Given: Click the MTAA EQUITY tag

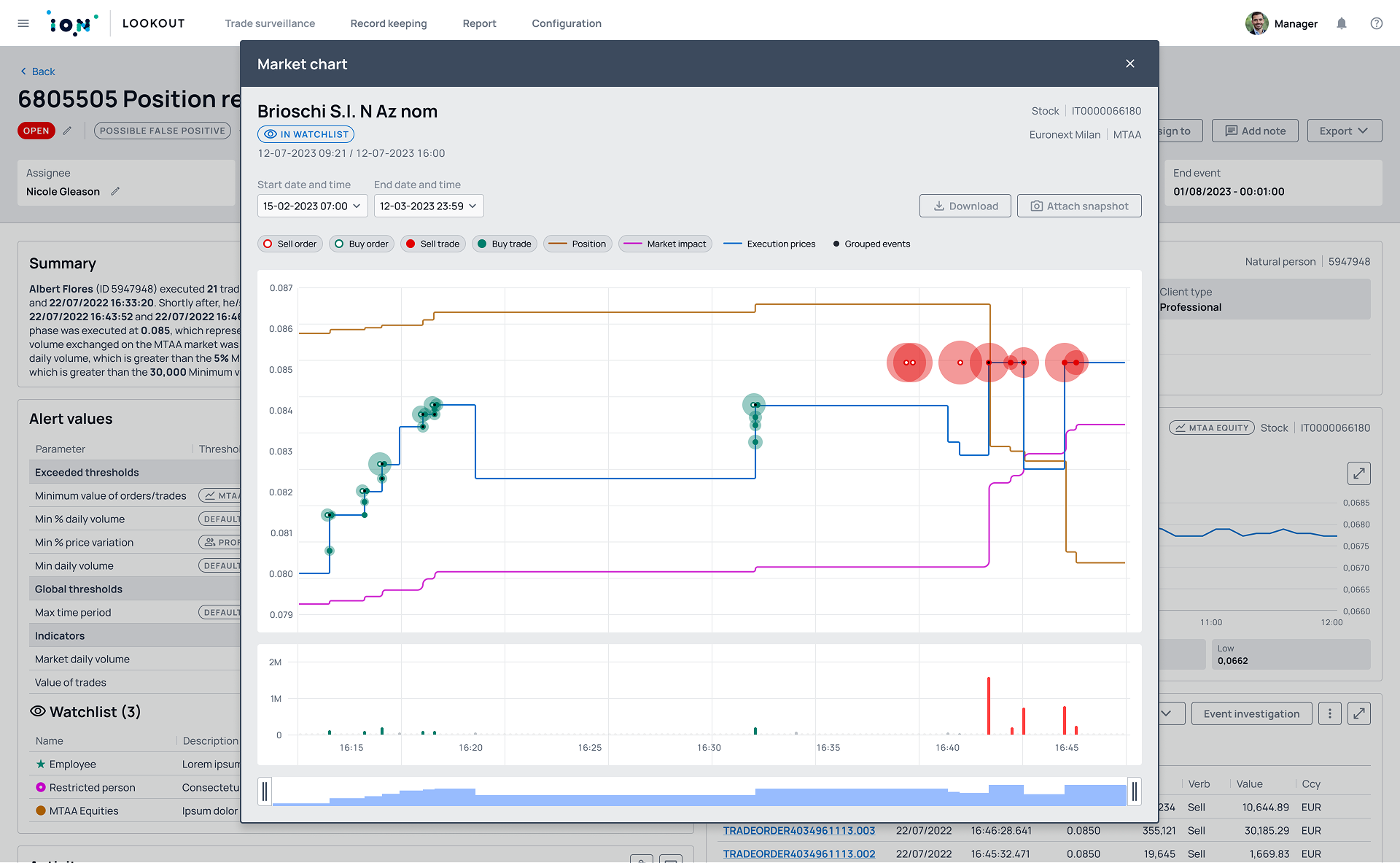Looking at the screenshot, I should (1211, 427).
